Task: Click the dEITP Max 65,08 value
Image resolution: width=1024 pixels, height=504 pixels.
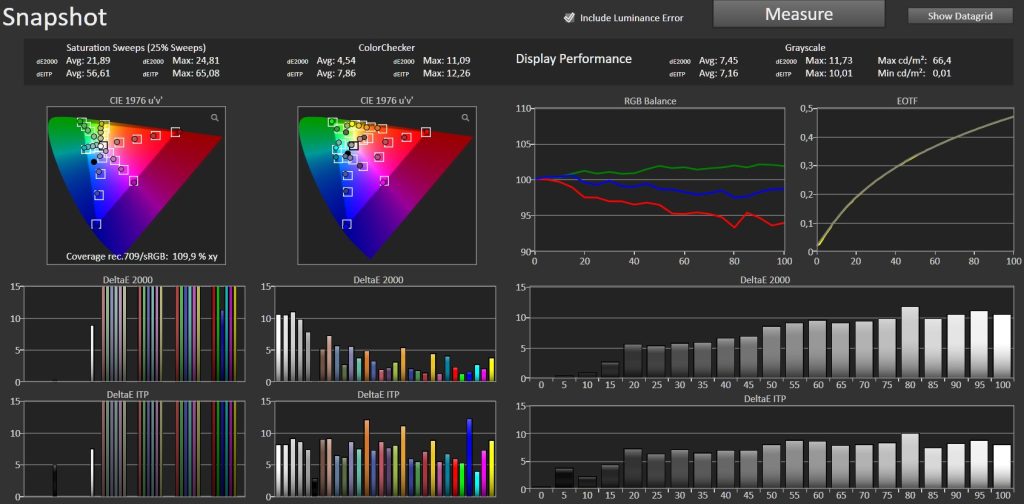Action: (x=196, y=72)
